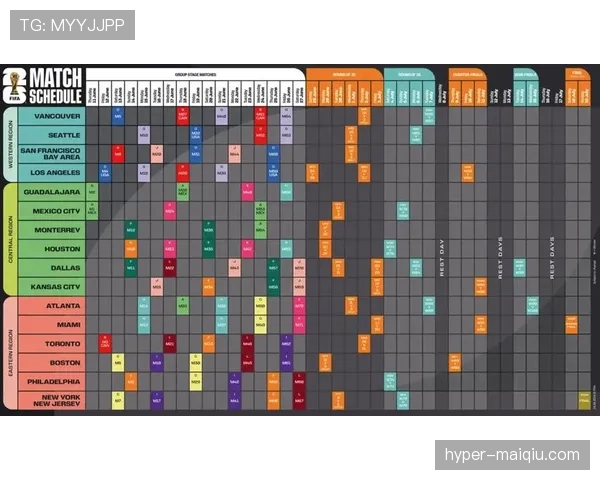Click the FIFA 26 trophy logo

click(x=15, y=87)
